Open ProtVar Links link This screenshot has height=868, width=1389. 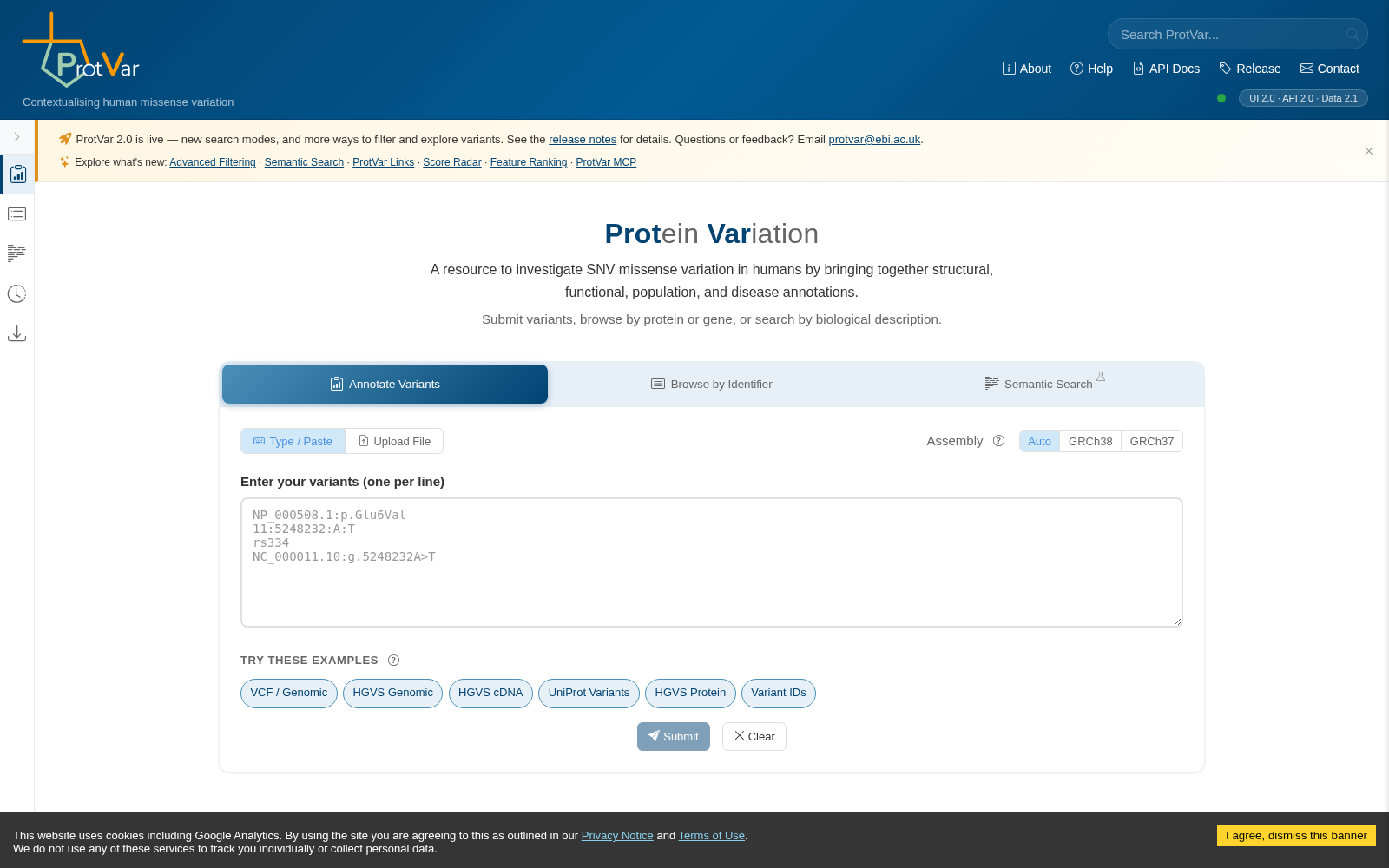(x=384, y=162)
